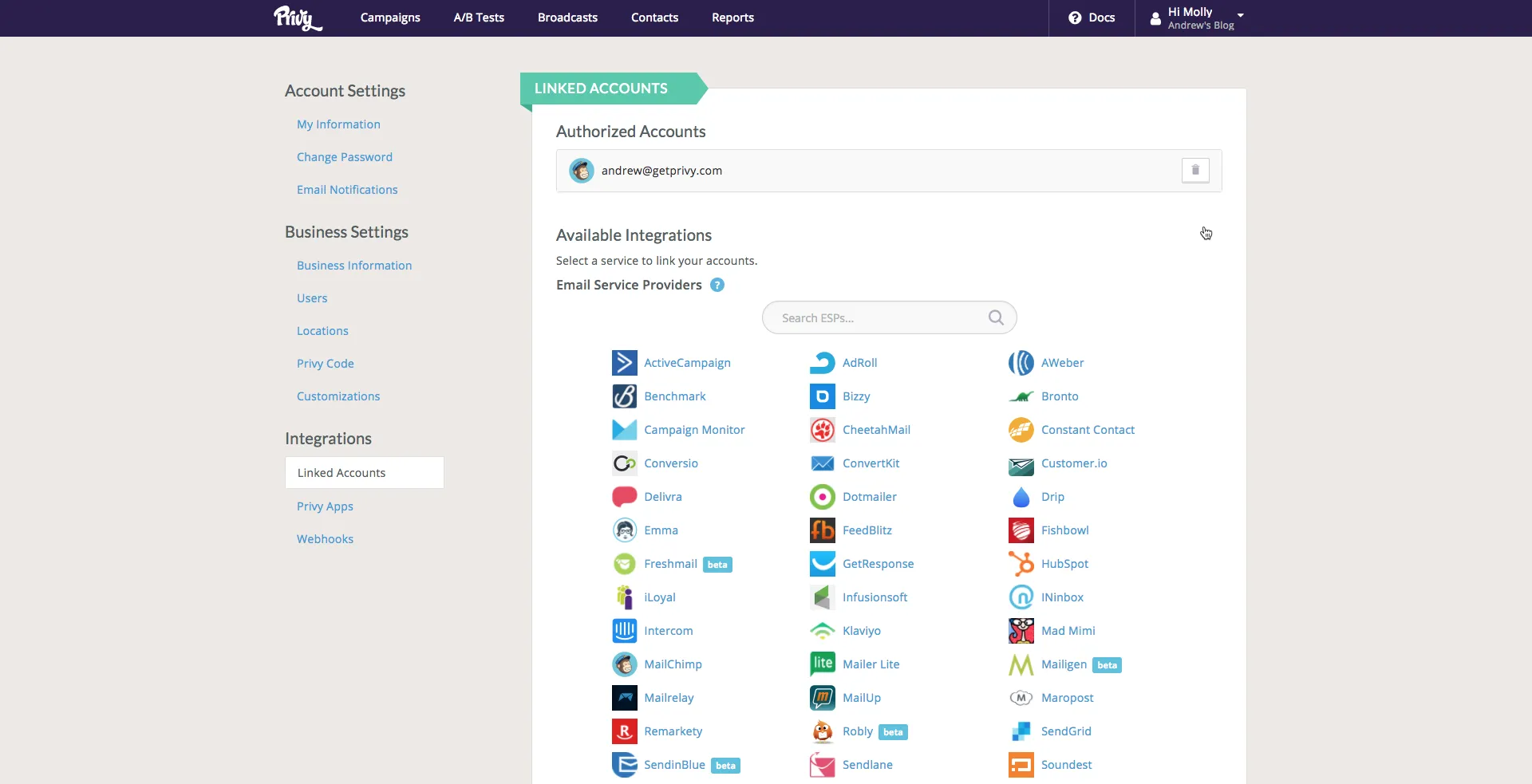Click the Fishbowl logo icon
The height and width of the screenshot is (784, 1532).
pos(1021,530)
